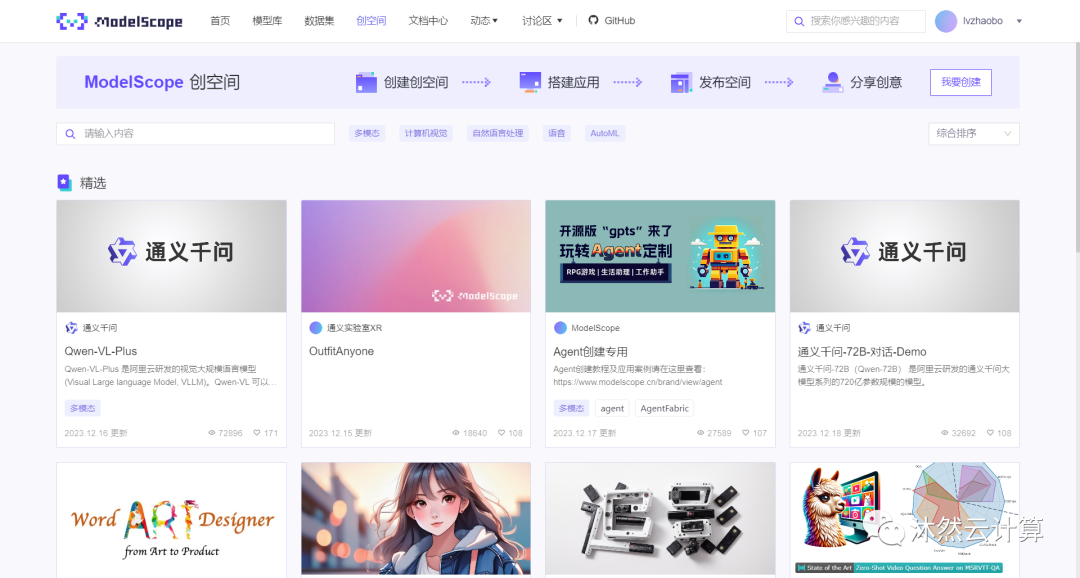Screen dimensions: 1080x578
Task: Click 多模态 tag on Qwen-VL-Plus card
Action: (83, 409)
